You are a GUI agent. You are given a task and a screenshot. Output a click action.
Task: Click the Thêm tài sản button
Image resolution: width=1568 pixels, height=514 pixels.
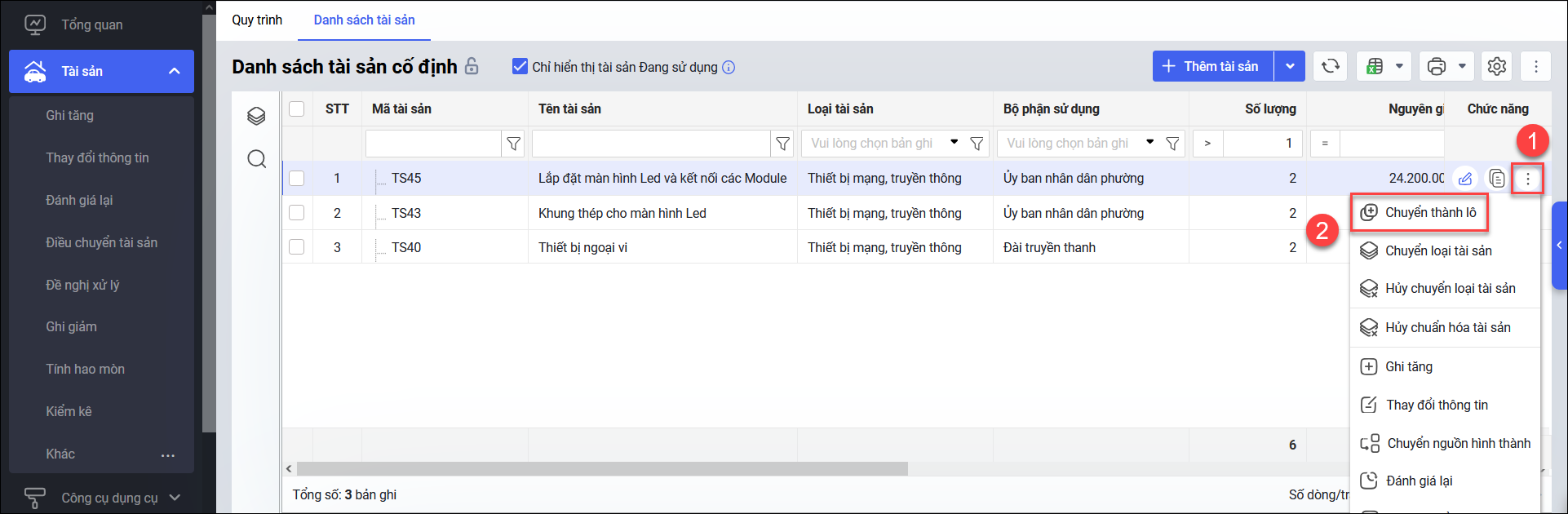[1212, 66]
